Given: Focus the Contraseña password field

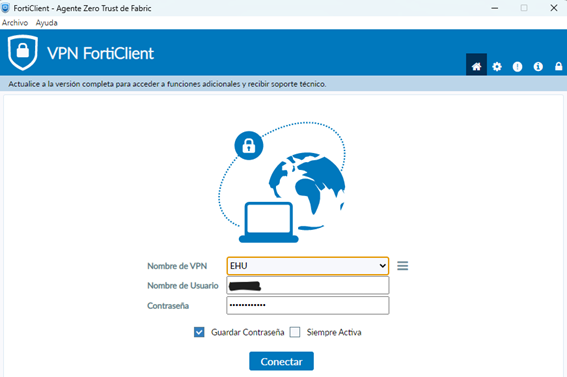Looking at the screenshot, I should coord(308,305).
